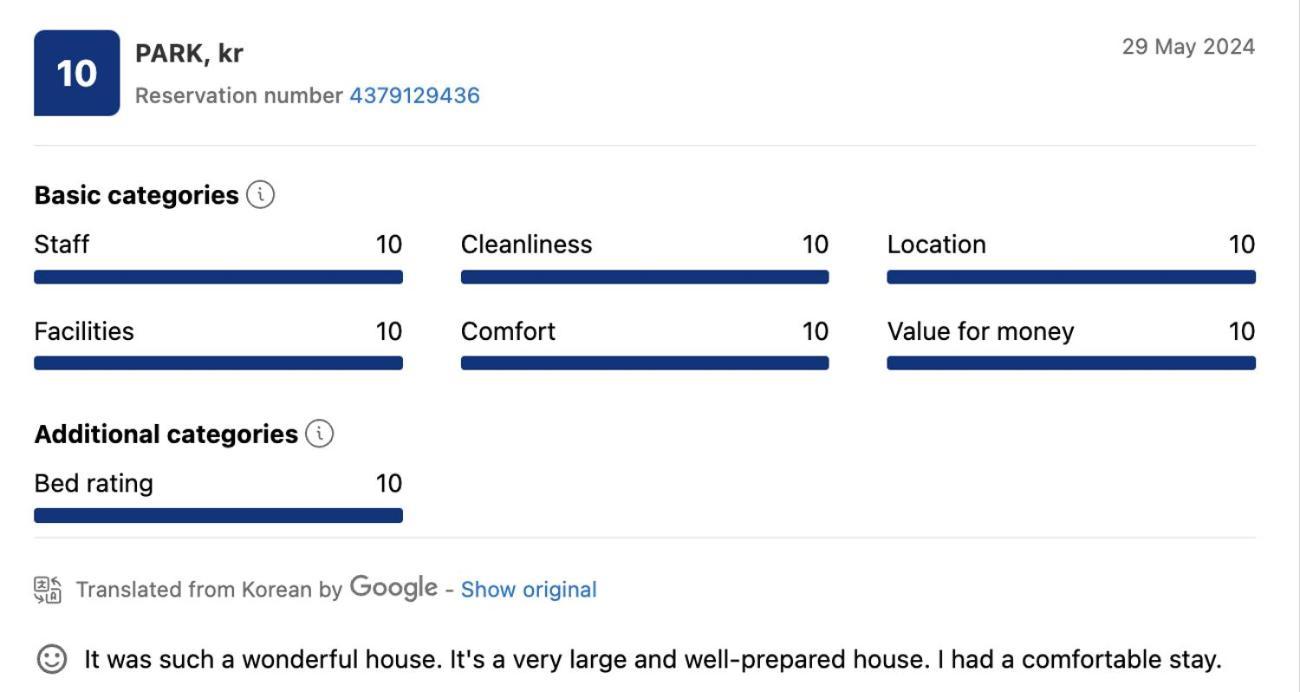Click the wonderful house review text
Screen dimensions: 1300x692
click(653, 660)
